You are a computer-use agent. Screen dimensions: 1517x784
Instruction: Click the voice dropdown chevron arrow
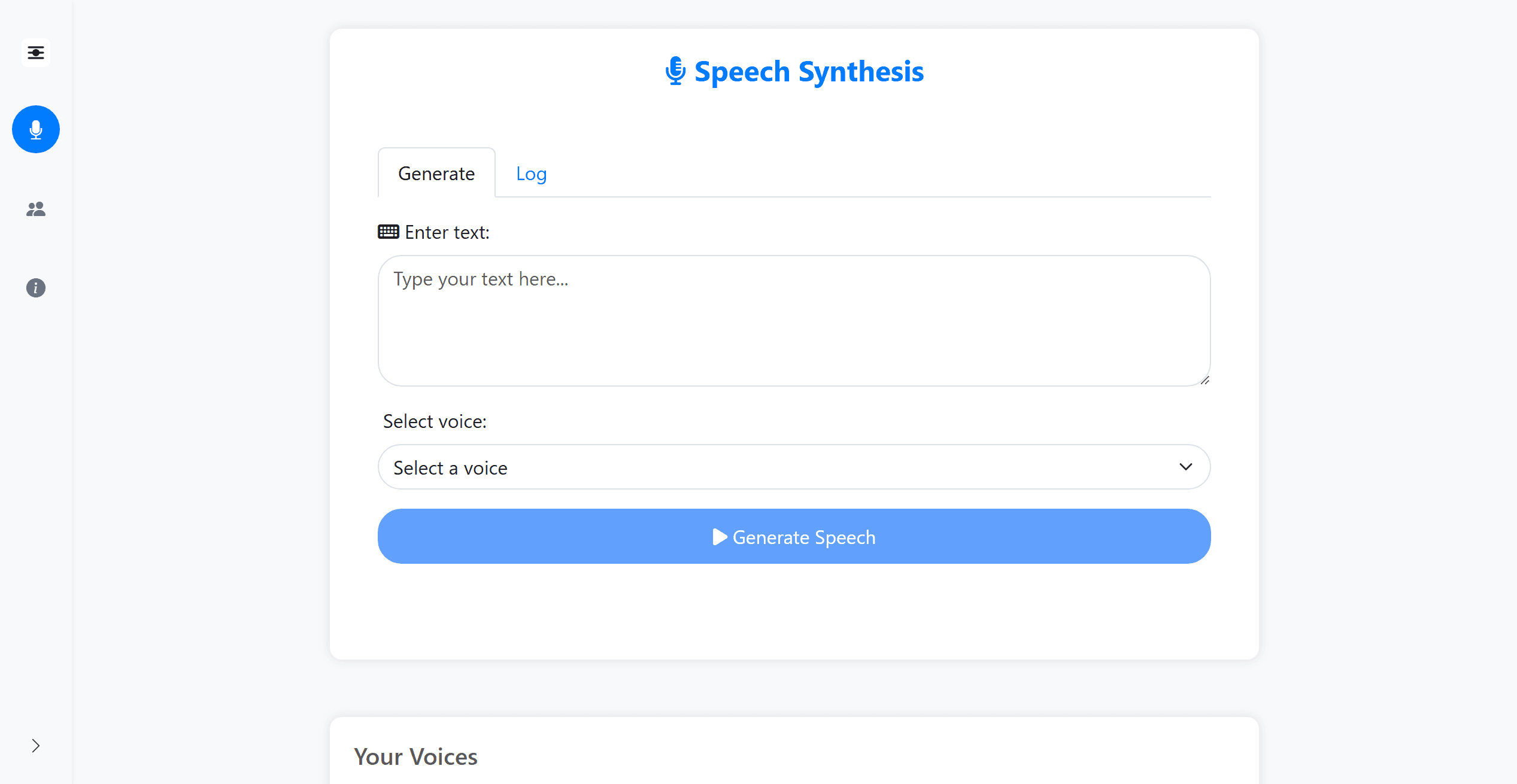point(1185,467)
